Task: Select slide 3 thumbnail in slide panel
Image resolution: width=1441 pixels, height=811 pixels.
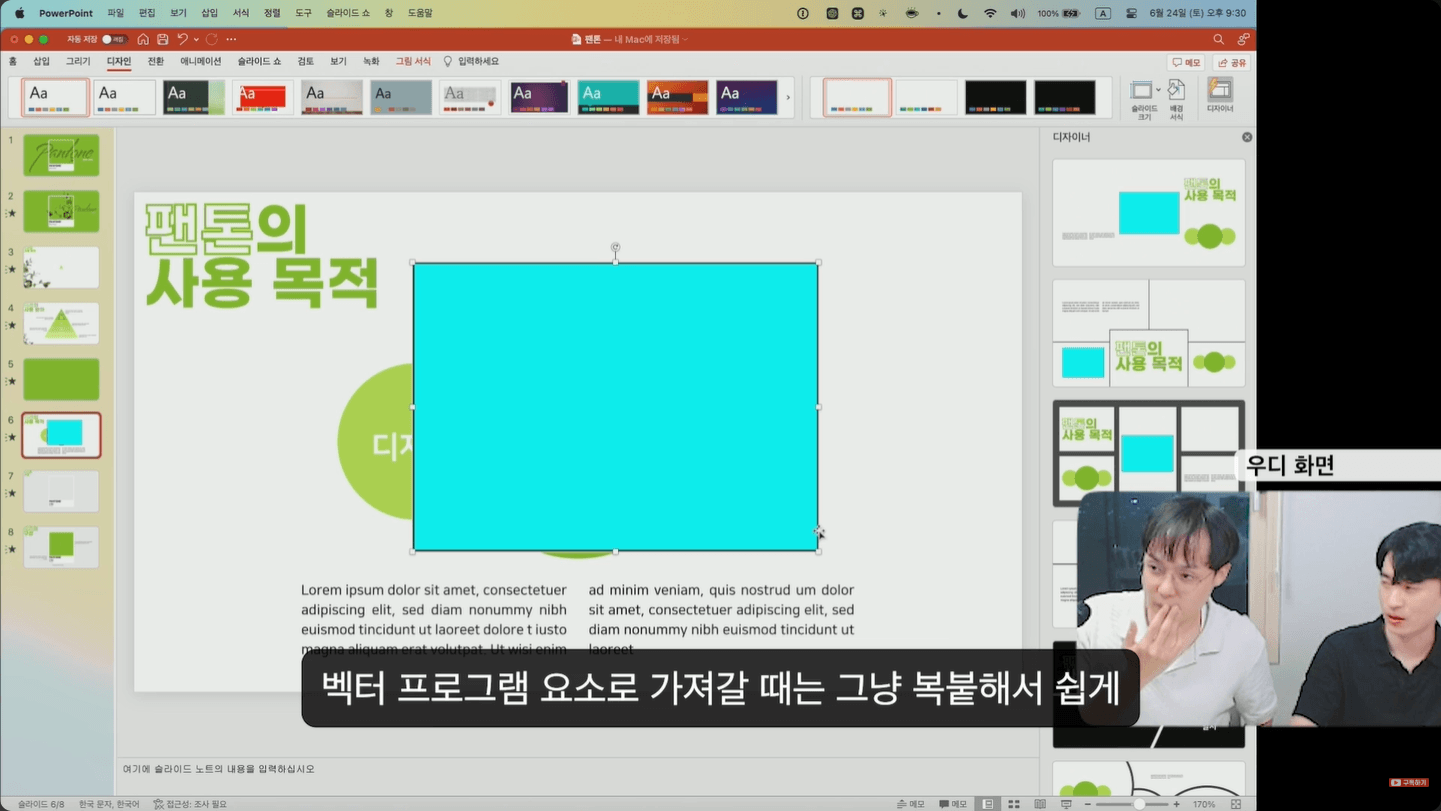Action: click(x=61, y=268)
